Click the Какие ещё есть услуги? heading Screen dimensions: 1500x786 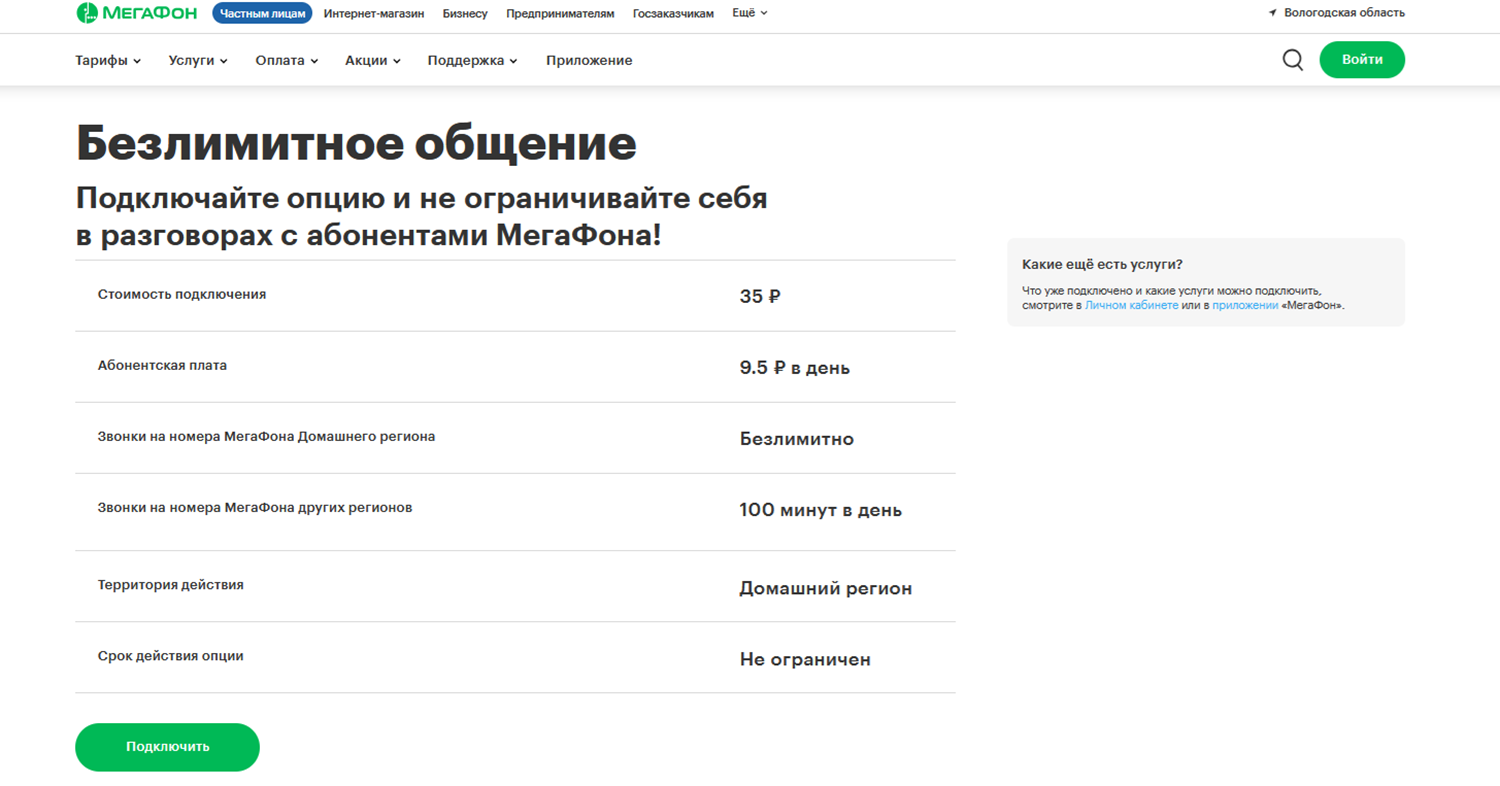click(1102, 265)
